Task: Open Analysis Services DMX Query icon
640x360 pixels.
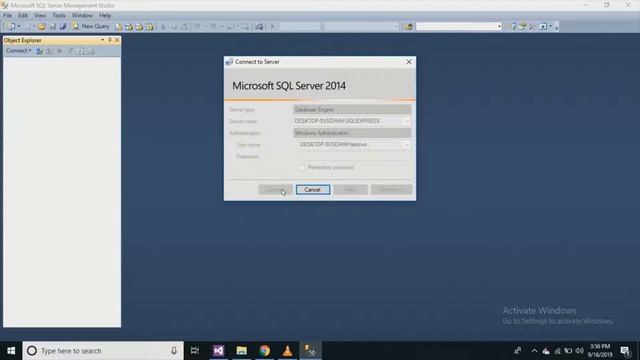Action: [x=140, y=27]
